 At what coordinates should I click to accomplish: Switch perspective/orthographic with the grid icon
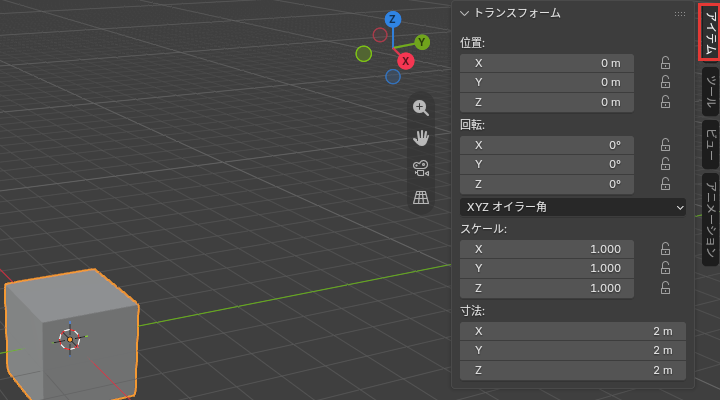click(421, 197)
